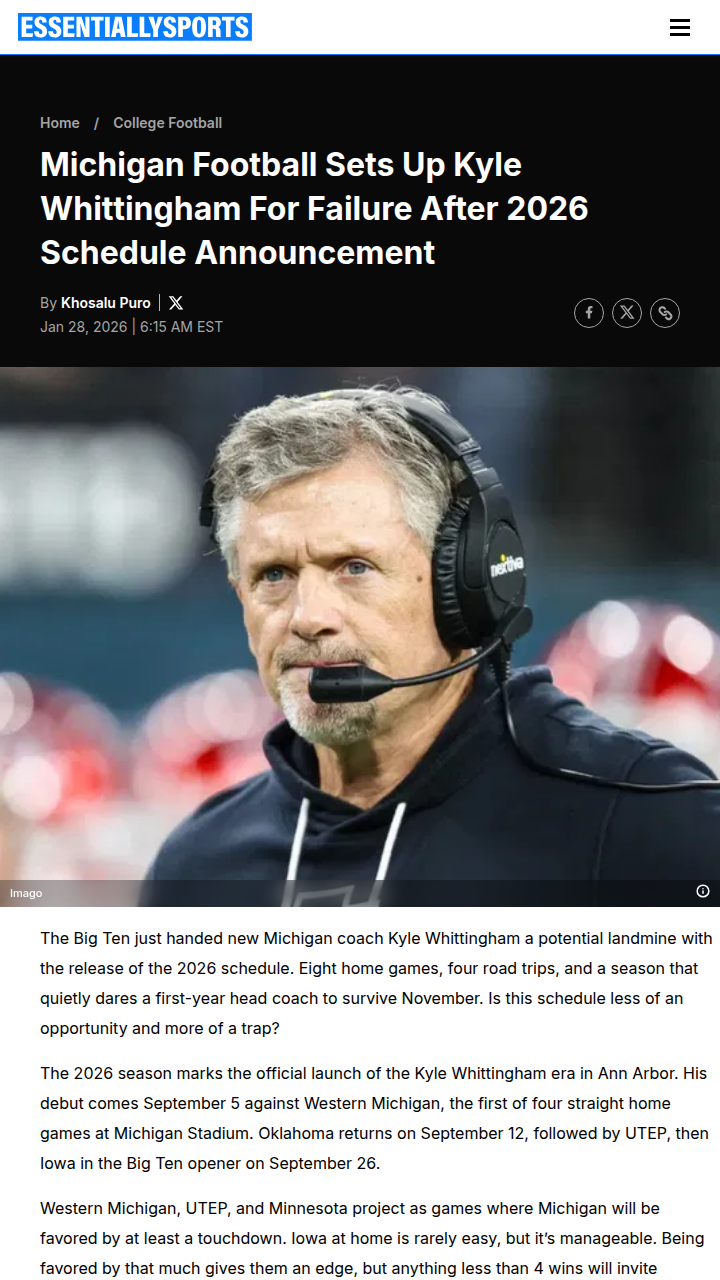Click the slash separator between breadcrumbs
The height and width of the screenshot is (1280, 720).
click(97, 123)
